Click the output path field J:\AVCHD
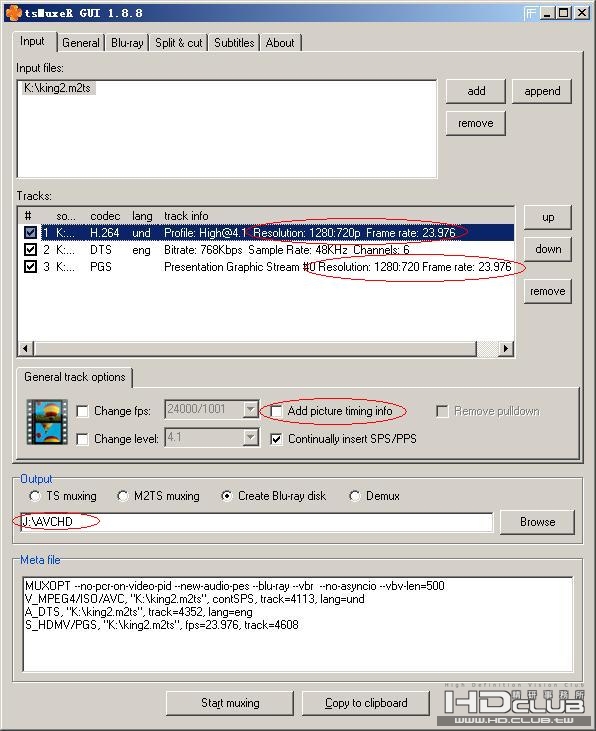 (x=256, y=522)
